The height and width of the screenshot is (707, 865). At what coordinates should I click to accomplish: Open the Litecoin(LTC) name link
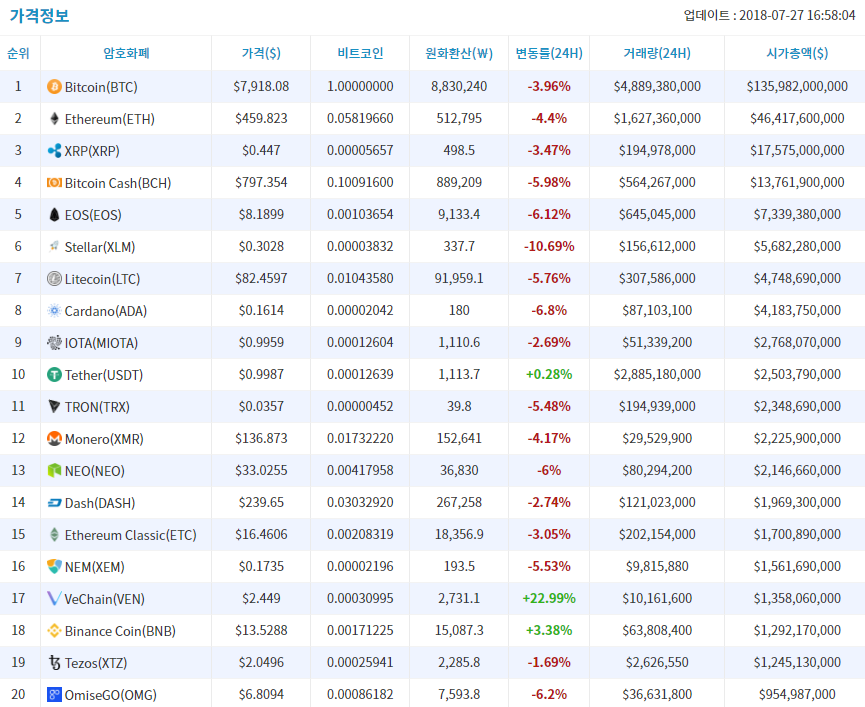[103, 279]
